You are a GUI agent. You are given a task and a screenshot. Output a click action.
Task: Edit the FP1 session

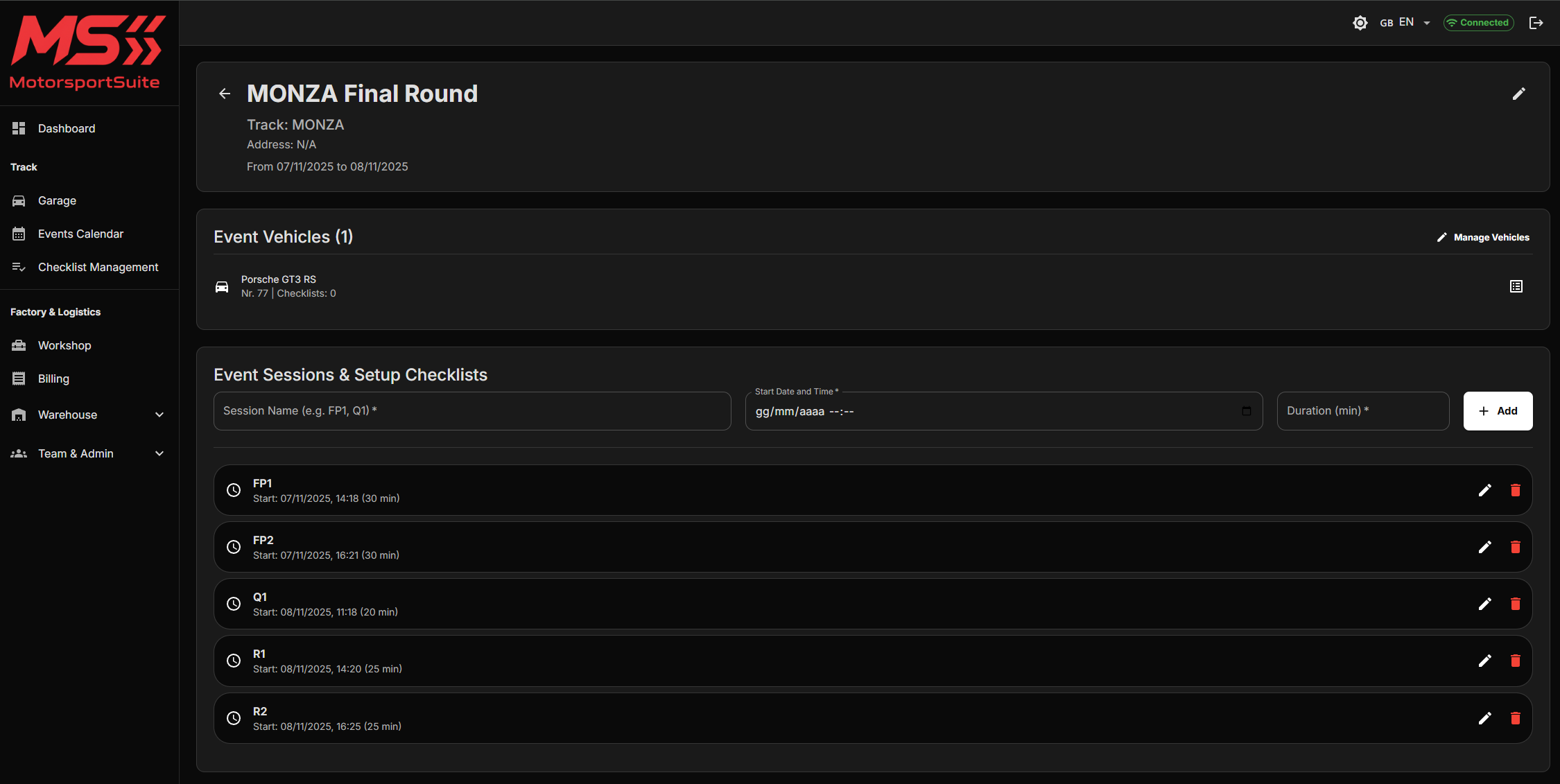coord(1484,490)
